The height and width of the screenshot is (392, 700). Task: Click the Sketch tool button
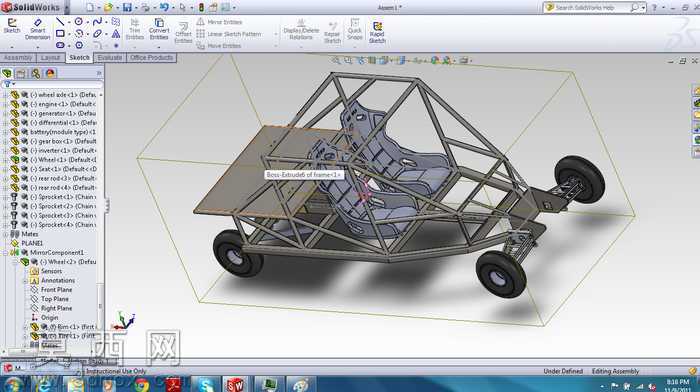coord(12,26)
